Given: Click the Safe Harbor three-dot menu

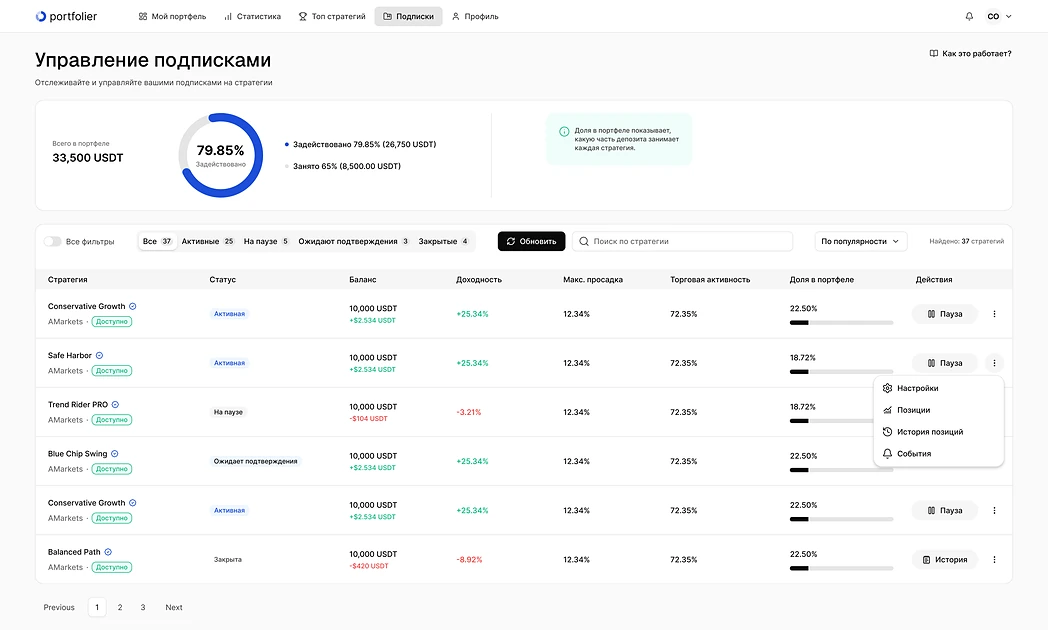Looking at the screenshot, I should 994,363.
